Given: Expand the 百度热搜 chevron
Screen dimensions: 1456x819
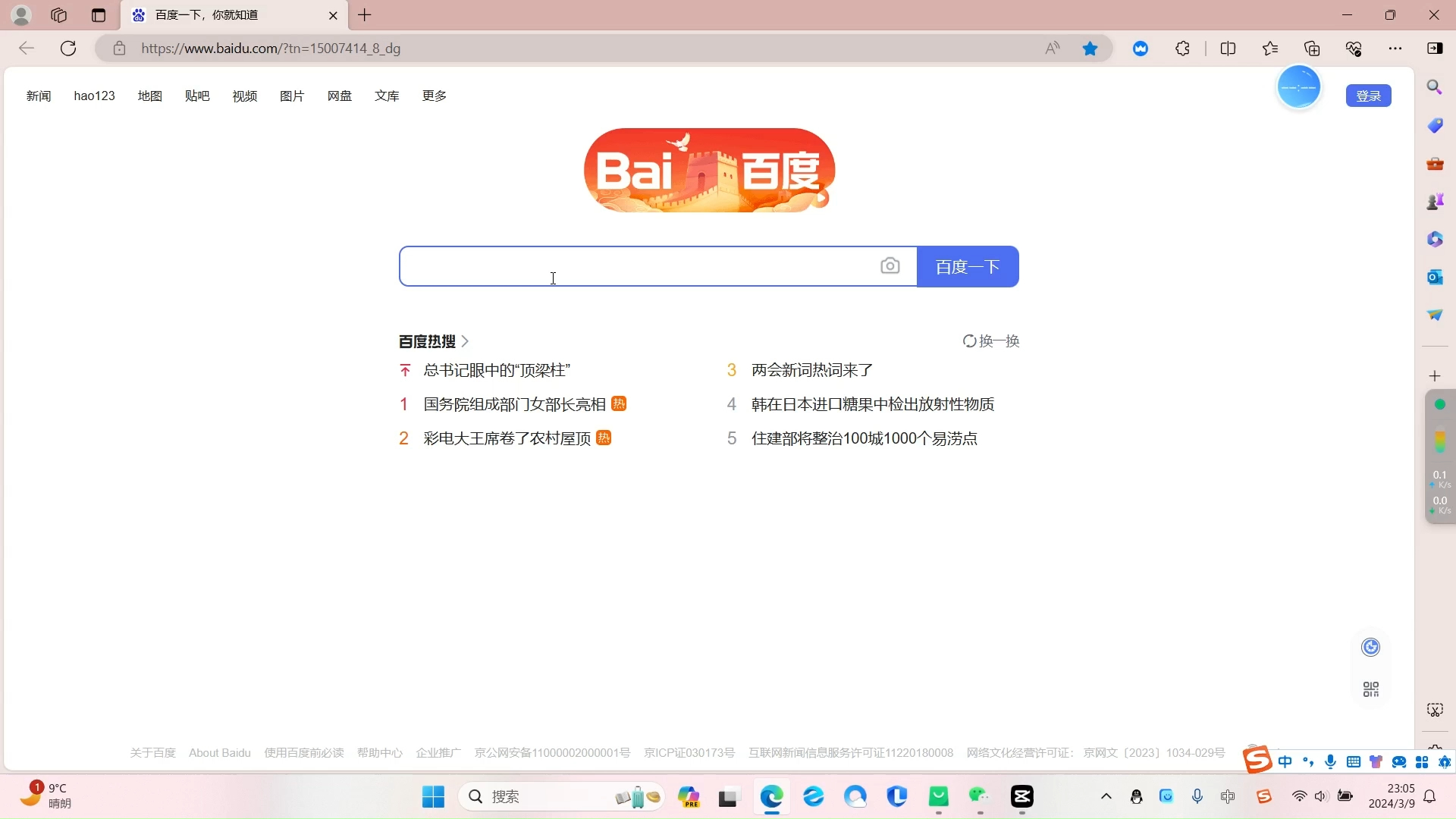Looking at the screenshot, I should [465, 341].
